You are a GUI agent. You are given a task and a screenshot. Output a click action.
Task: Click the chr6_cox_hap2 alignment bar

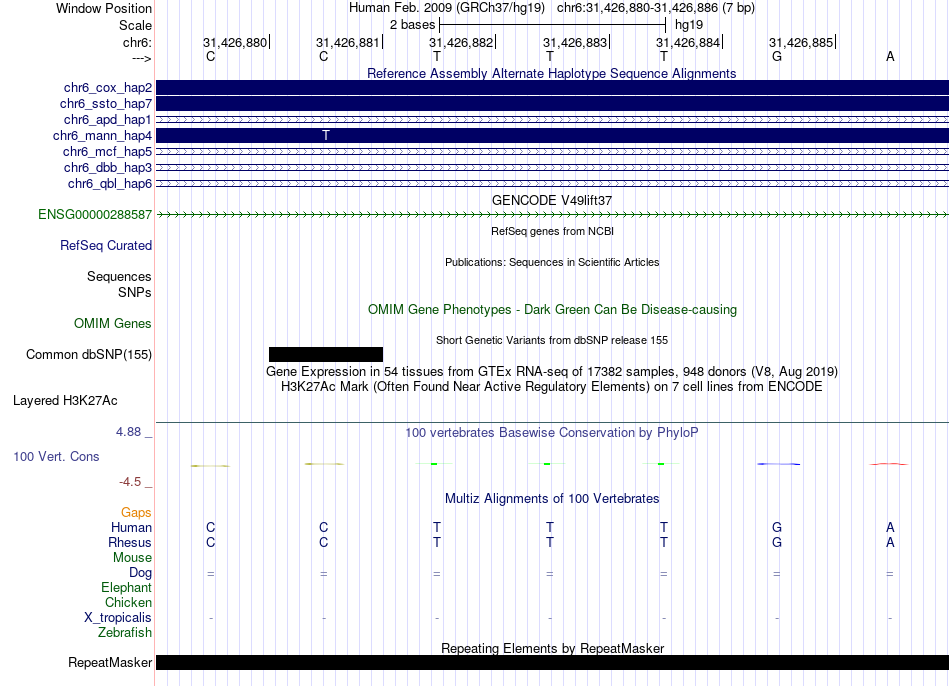pos(553,87)
